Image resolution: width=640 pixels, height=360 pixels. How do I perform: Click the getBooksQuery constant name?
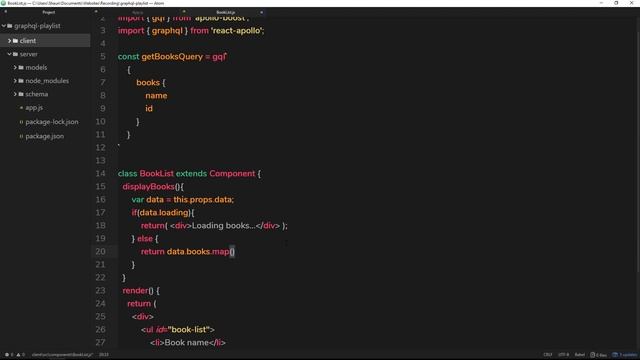click(172, 57)
